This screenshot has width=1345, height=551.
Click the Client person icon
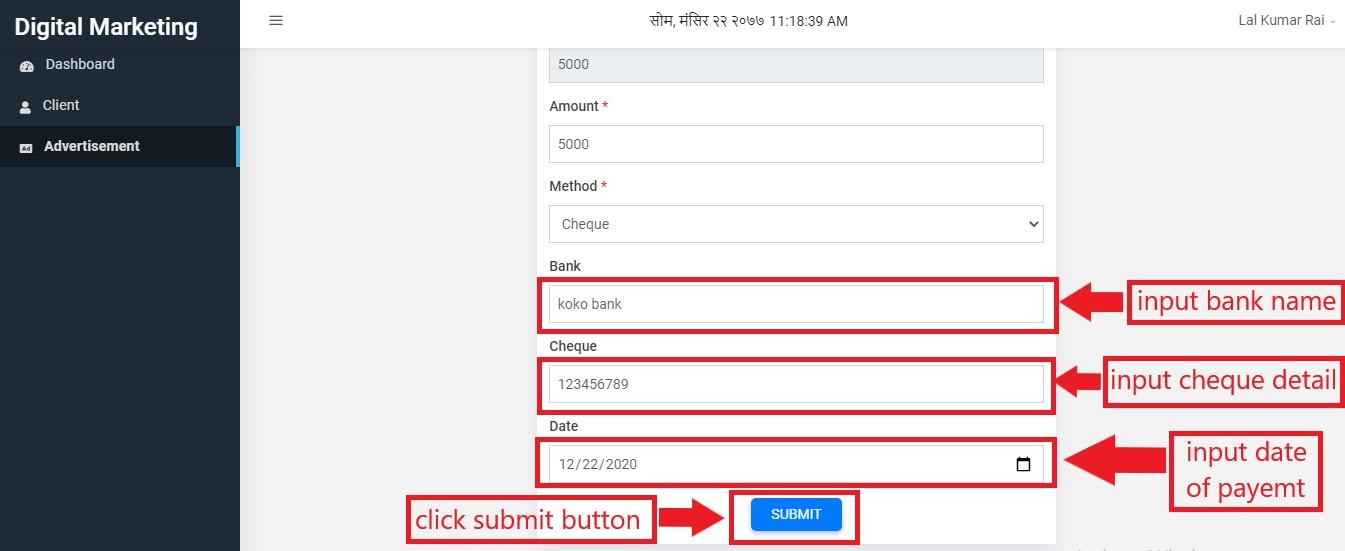coord(26,106)
